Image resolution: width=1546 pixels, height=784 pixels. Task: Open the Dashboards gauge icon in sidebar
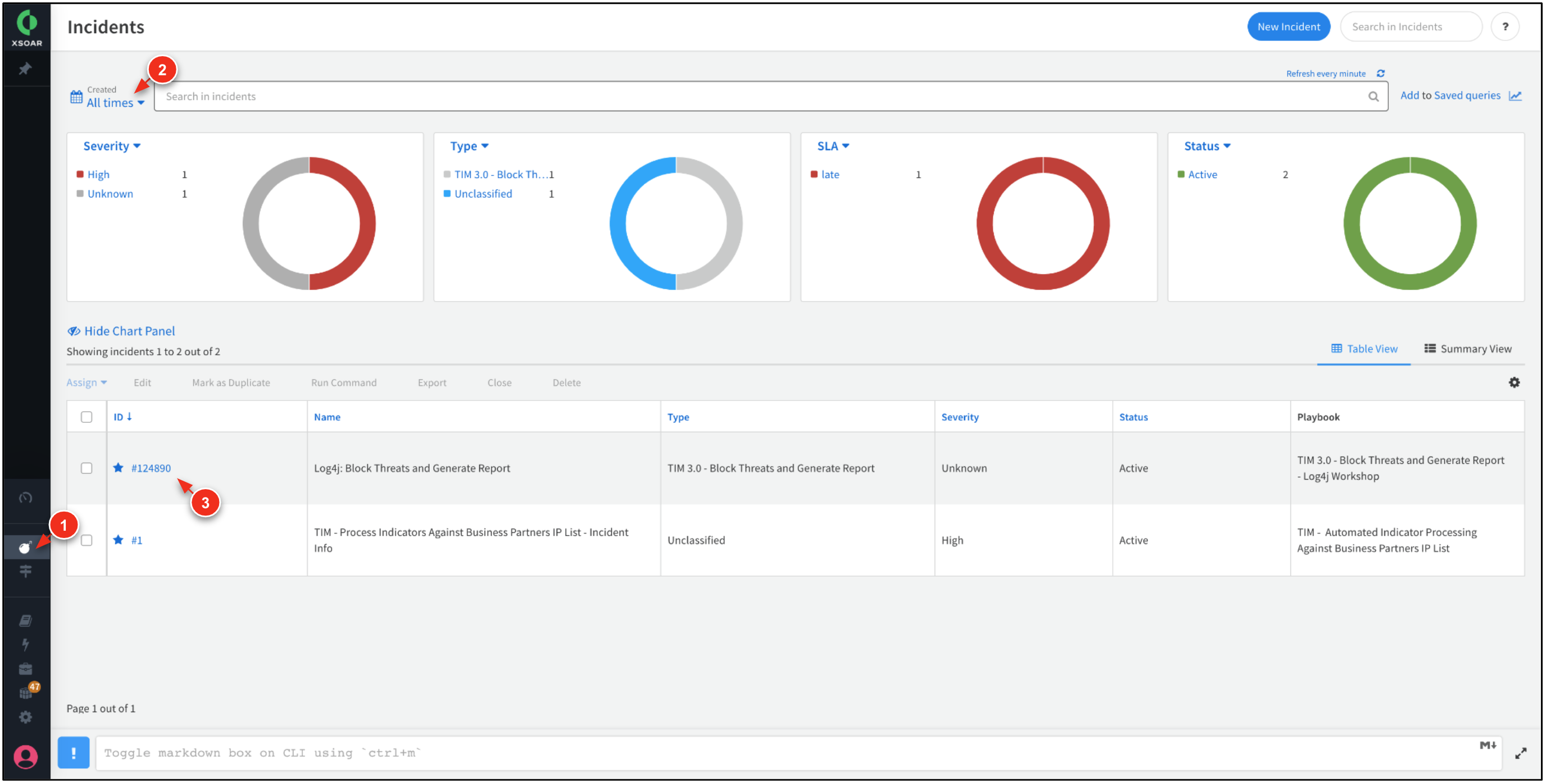click(x=25, y=498)
